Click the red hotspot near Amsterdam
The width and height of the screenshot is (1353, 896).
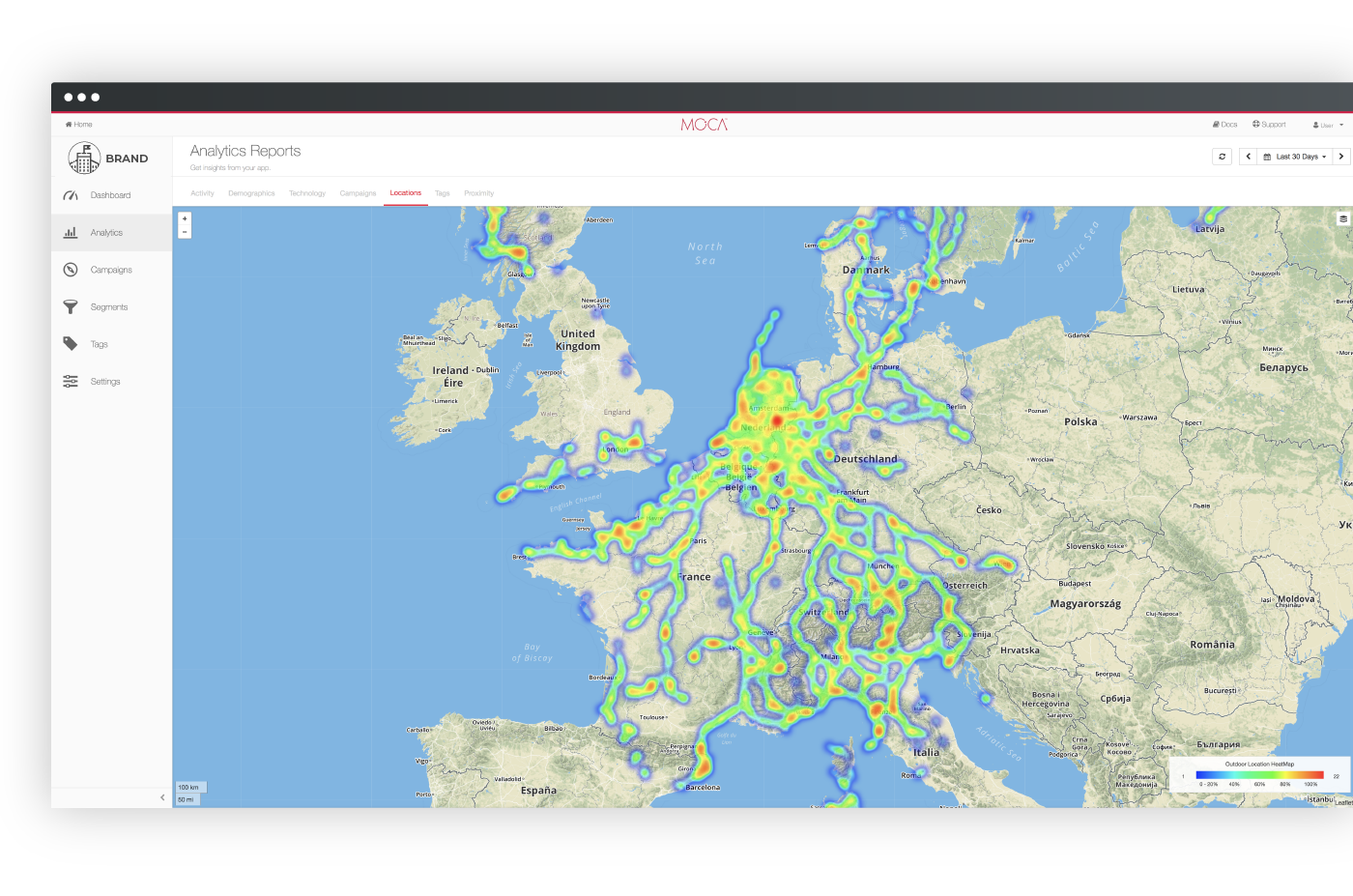pos(776,421)
